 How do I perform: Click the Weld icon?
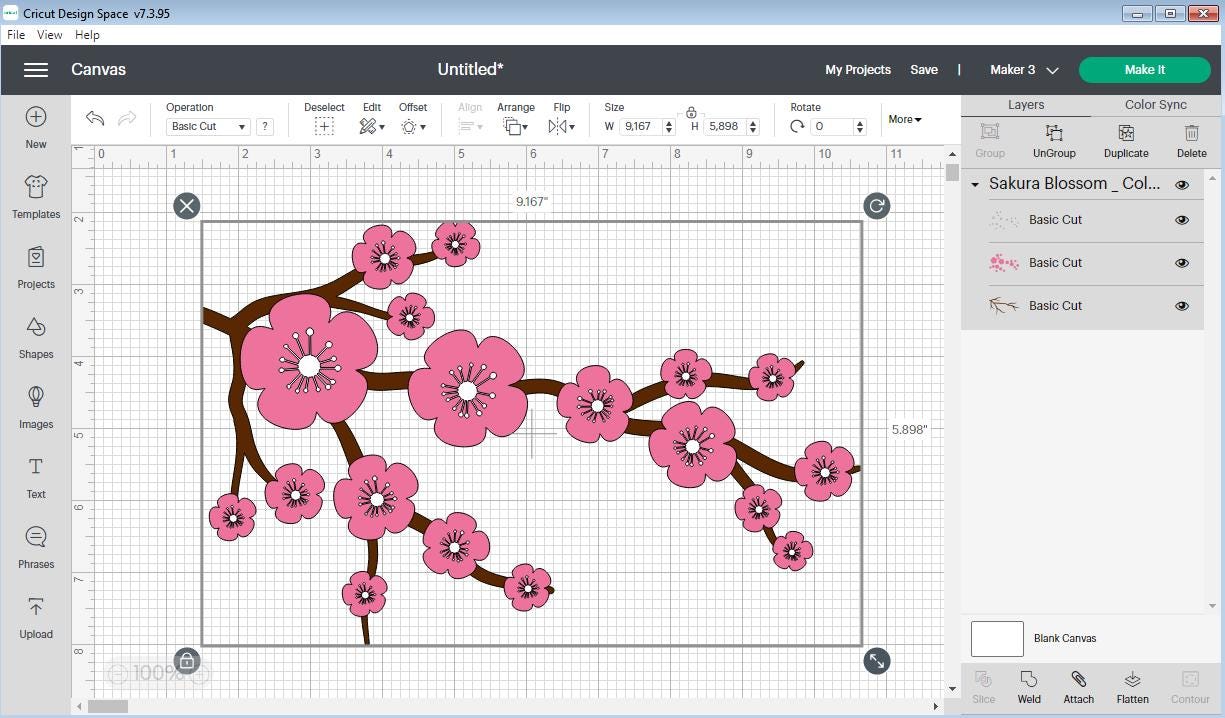click(x=1029, y=686)
